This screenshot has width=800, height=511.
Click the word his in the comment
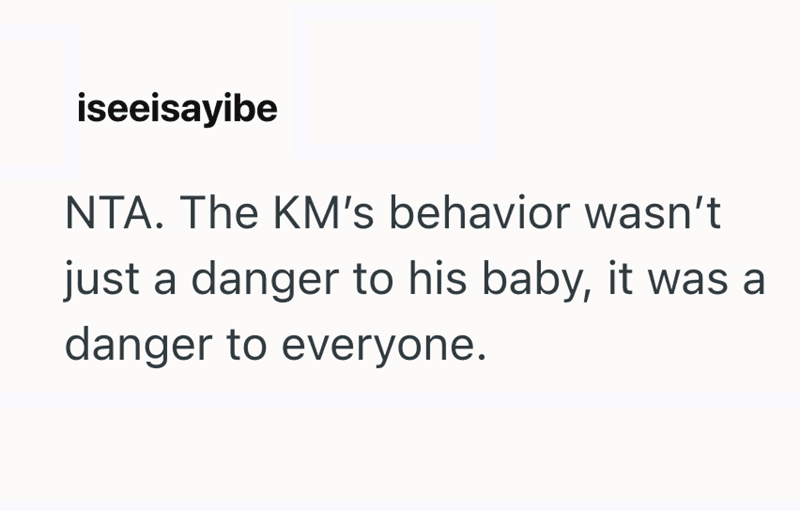(437, 278)
